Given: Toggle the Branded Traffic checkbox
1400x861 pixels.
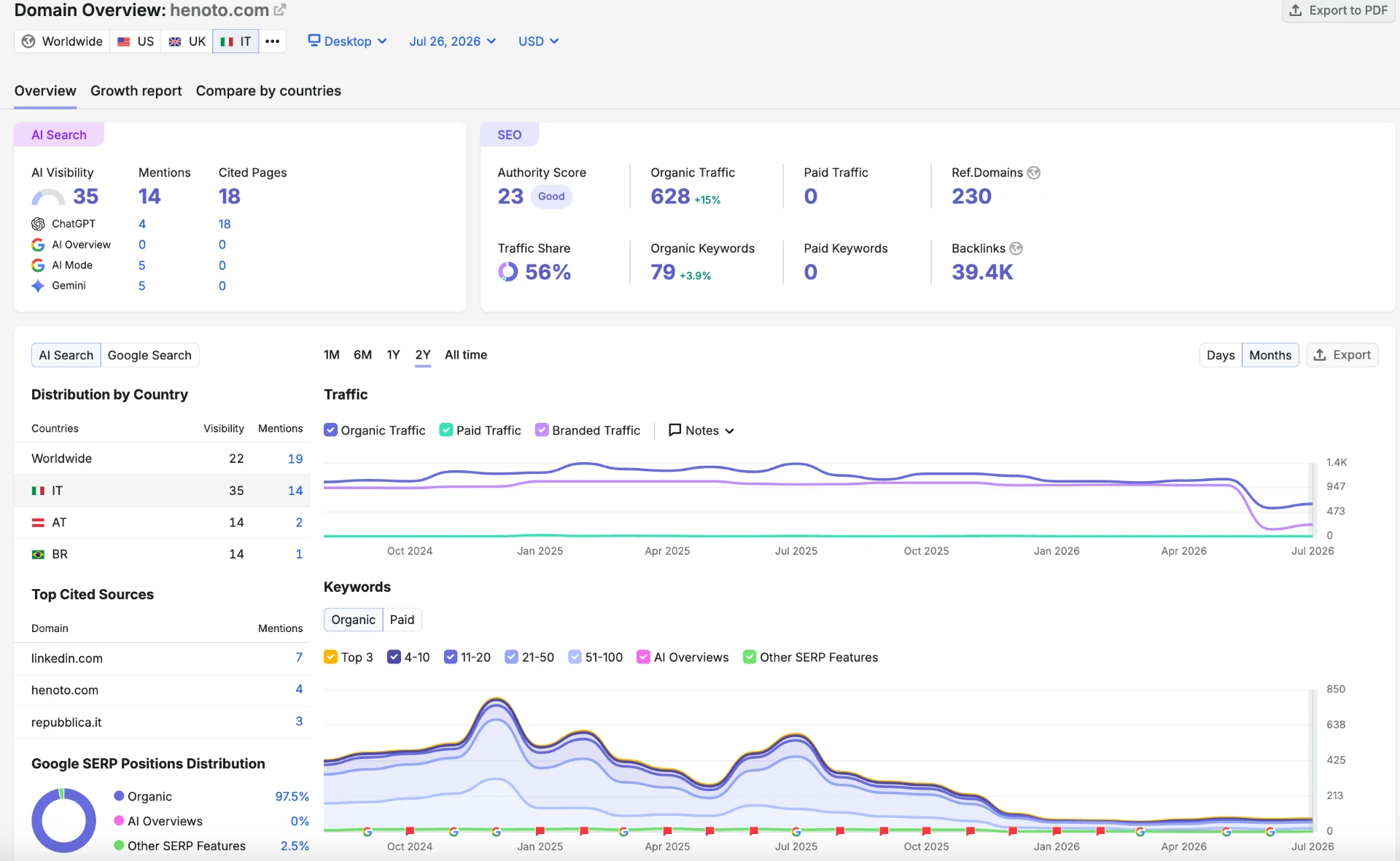Looking at the screenshot, I should coord(542,430).
